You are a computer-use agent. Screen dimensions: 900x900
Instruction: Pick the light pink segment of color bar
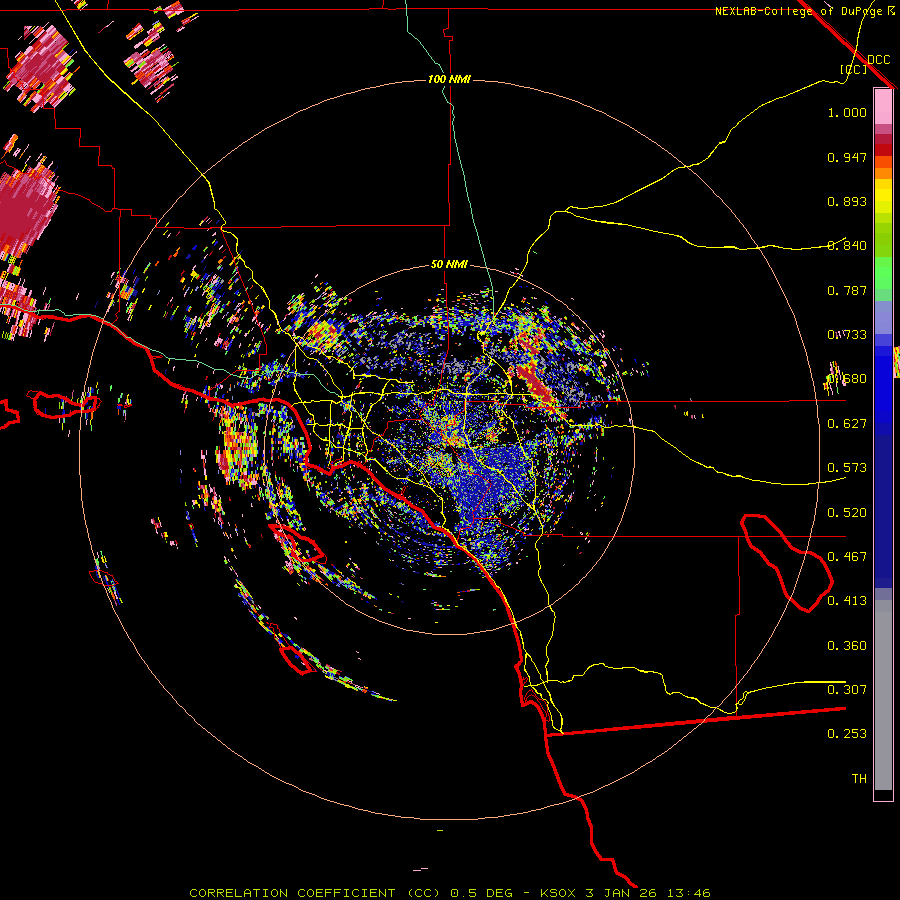point(883,107)
